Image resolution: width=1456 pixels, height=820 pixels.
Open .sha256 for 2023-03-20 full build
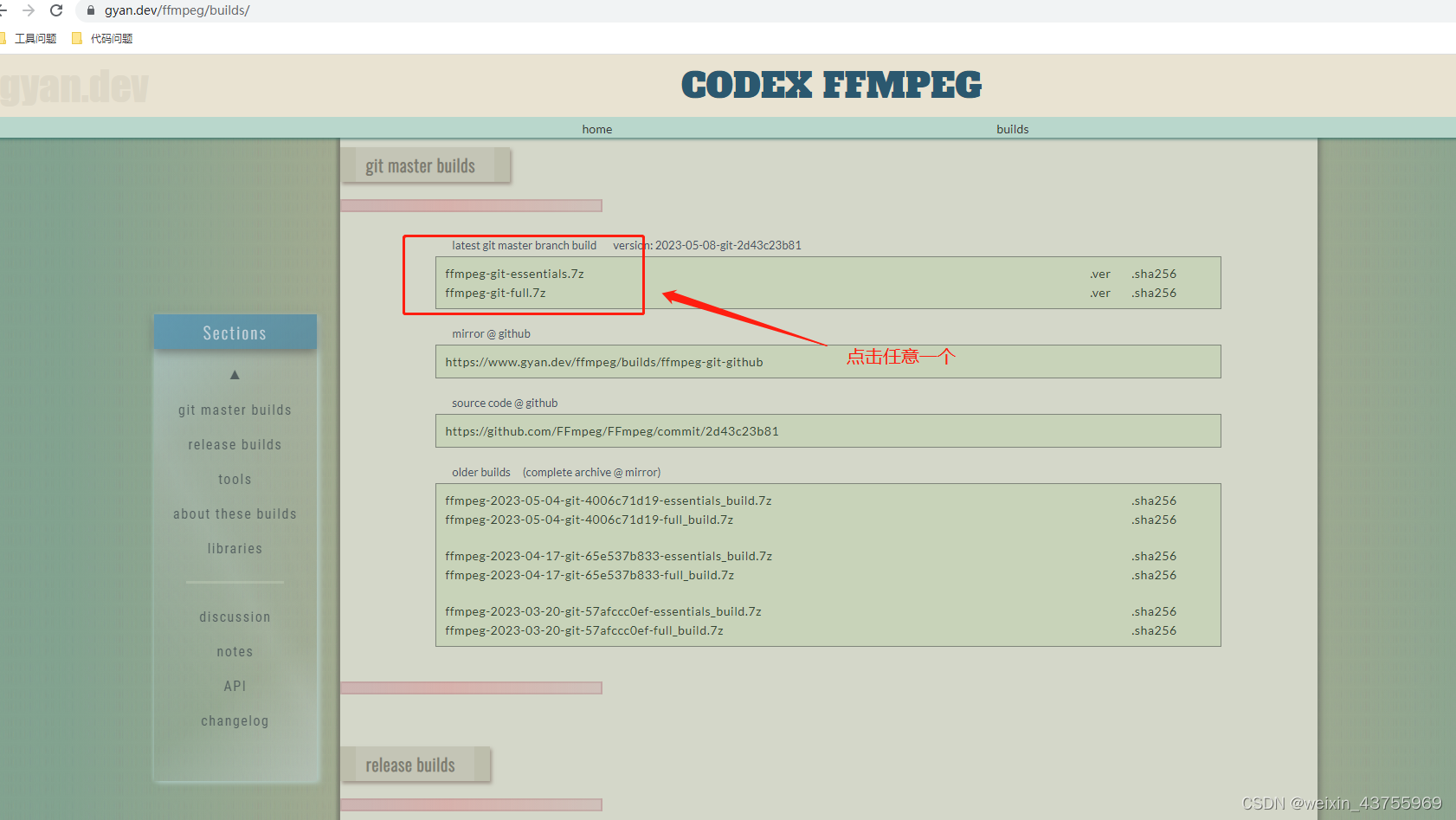pos(1154,630)
